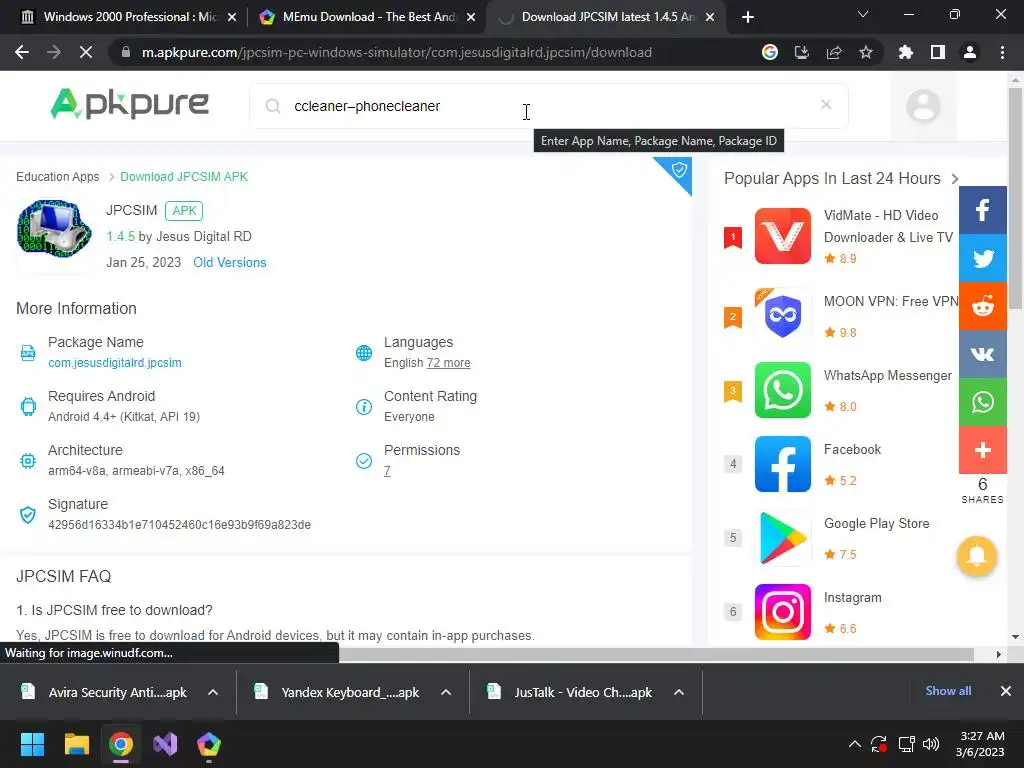Image resolution: width=1024 pixels, height=768 pixels.
Task: Toggle Chrome side panel
Action: point(938,52)
